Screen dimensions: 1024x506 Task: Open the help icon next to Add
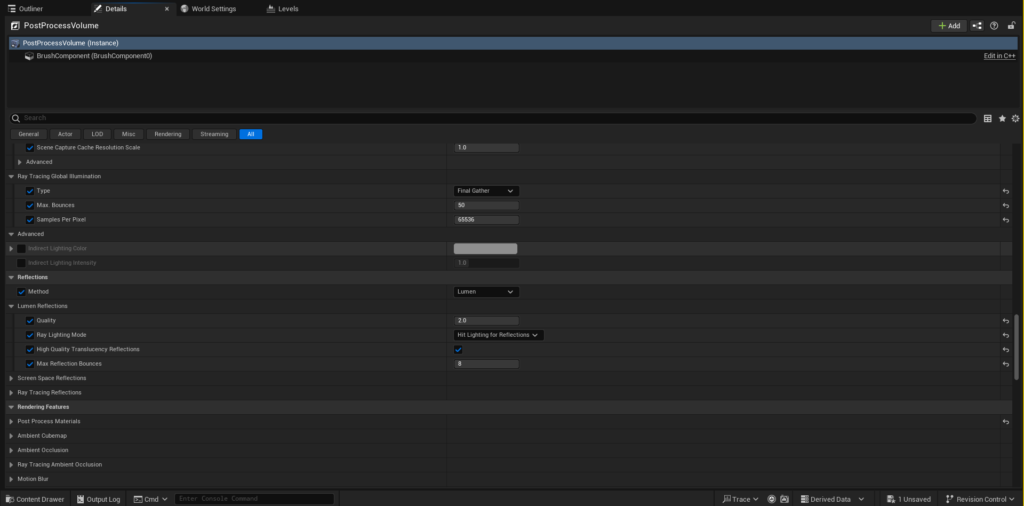994,25
